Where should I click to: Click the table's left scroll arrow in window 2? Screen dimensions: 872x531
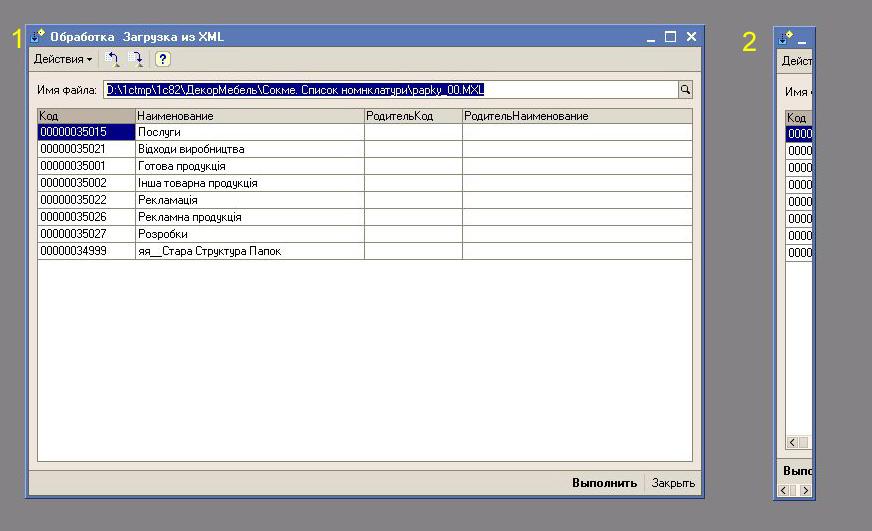pyautogui.click(x=792, y=443)
